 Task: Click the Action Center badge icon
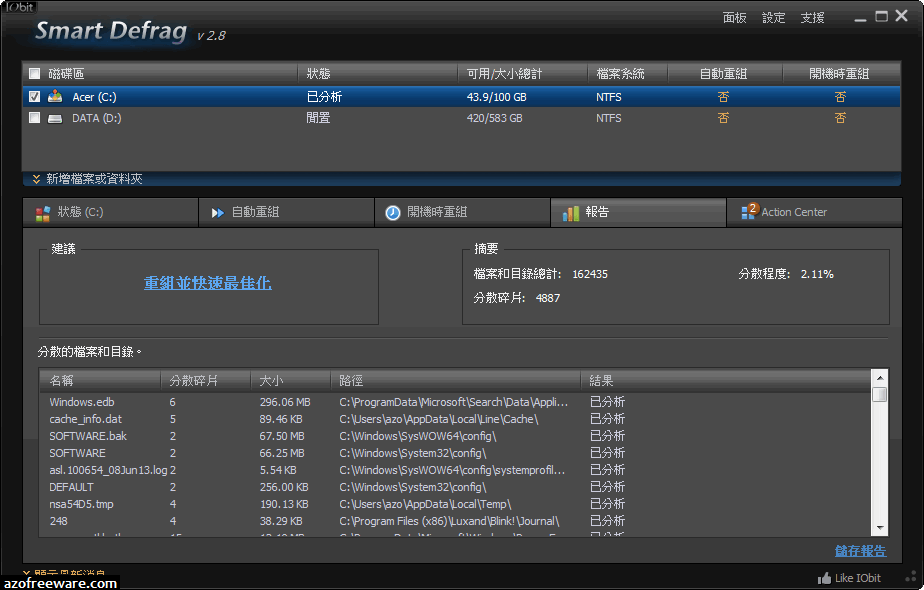[x=749, y=211]
